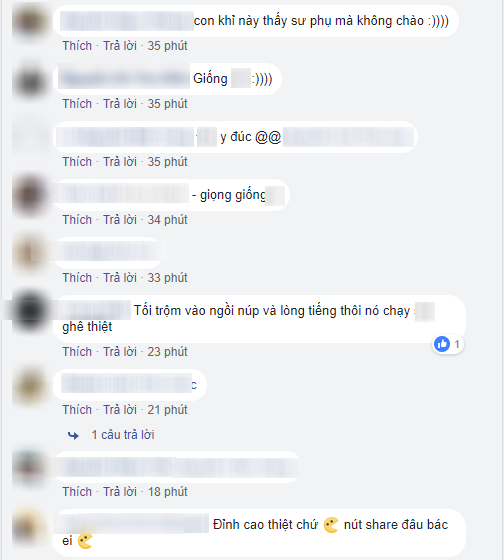Image resolution: width=504 pixels, height=560 pixels.
Task: Click the reply arrow icon beside '1 câu trả lời'
Action: click(x=73, y=435)
